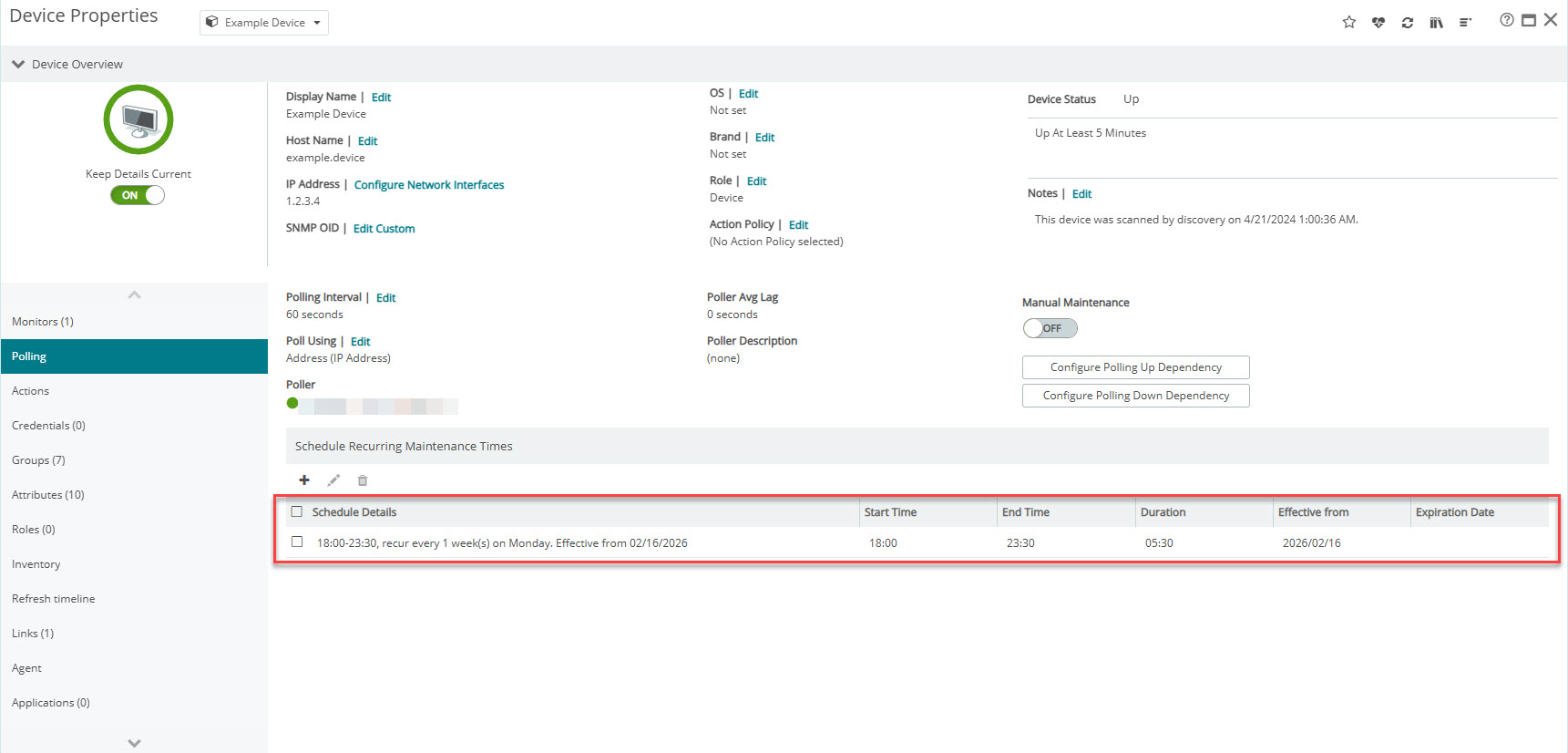The height and width of the screenshot is (753, 1568).
Task: Click the star favorite icon
Action: (x=1349, y=22)
